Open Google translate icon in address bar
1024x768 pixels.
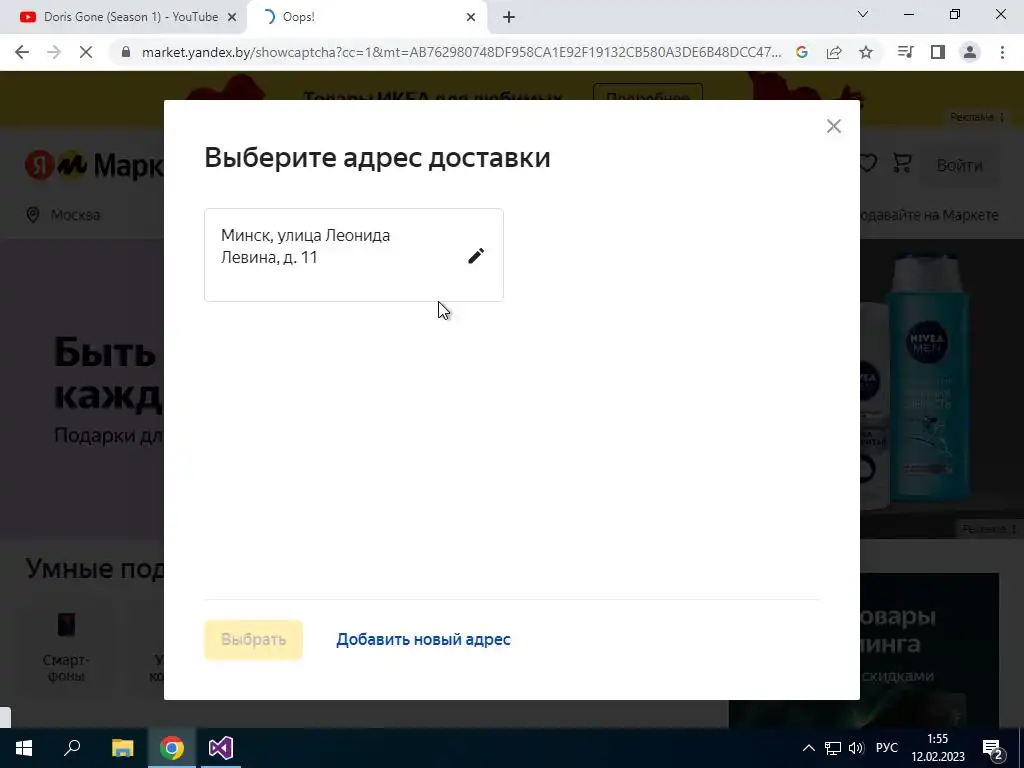(x=802, y=52)
